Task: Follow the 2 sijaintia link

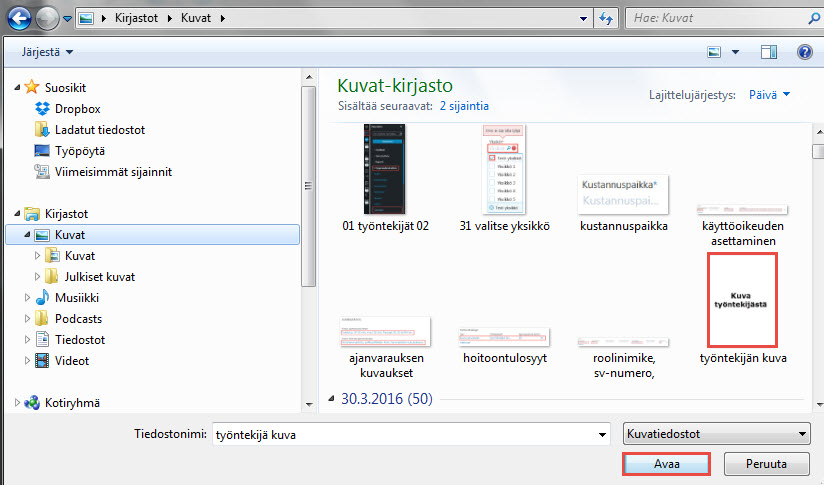Action: click(x=464, y=106)
